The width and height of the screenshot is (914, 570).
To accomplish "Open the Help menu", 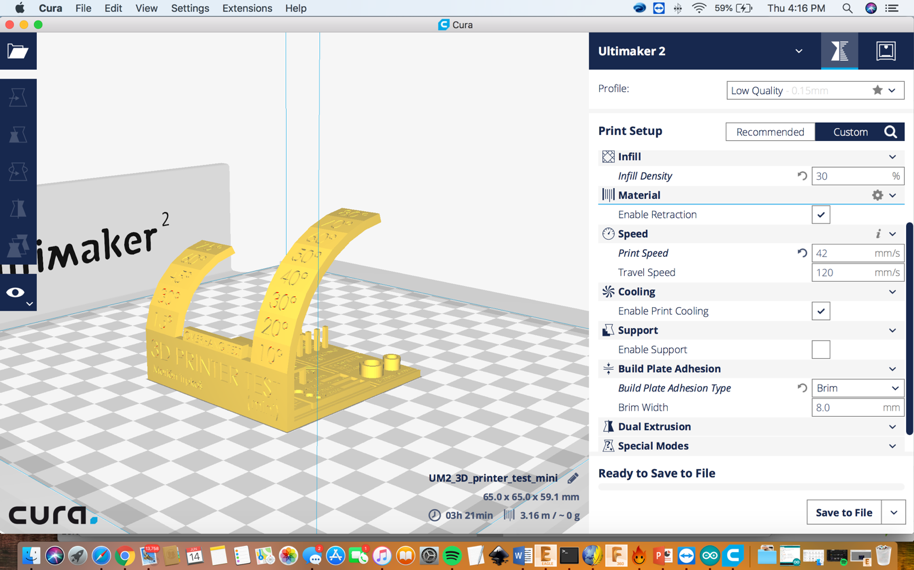I will (296, 8).
